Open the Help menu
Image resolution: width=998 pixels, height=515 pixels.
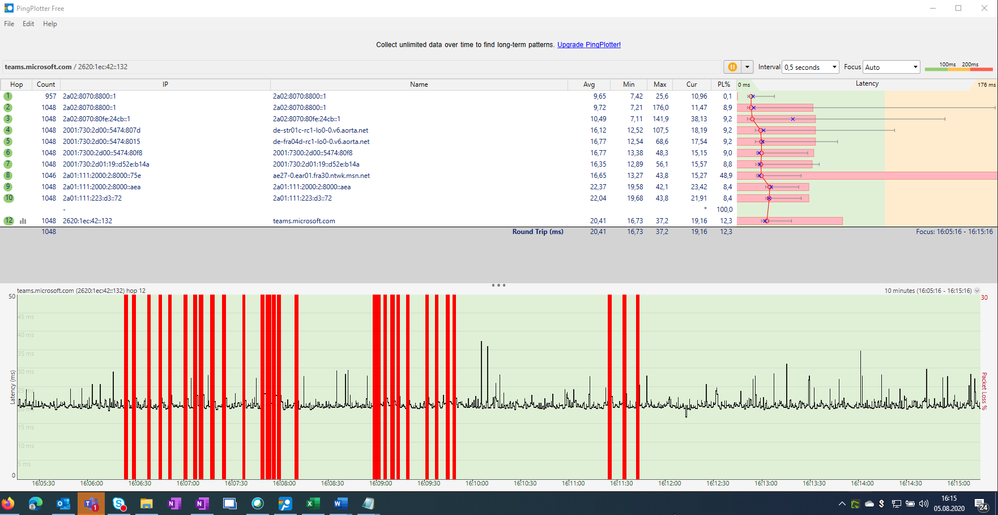tap(50, 23)
